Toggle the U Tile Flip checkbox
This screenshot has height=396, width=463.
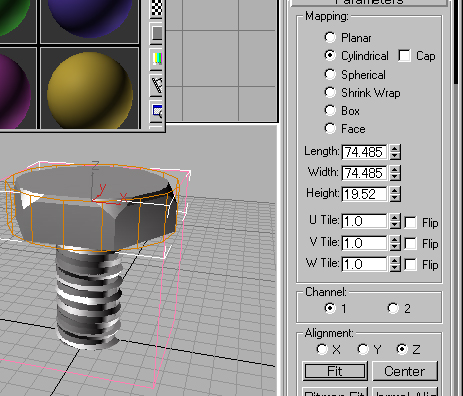point(410,222)
